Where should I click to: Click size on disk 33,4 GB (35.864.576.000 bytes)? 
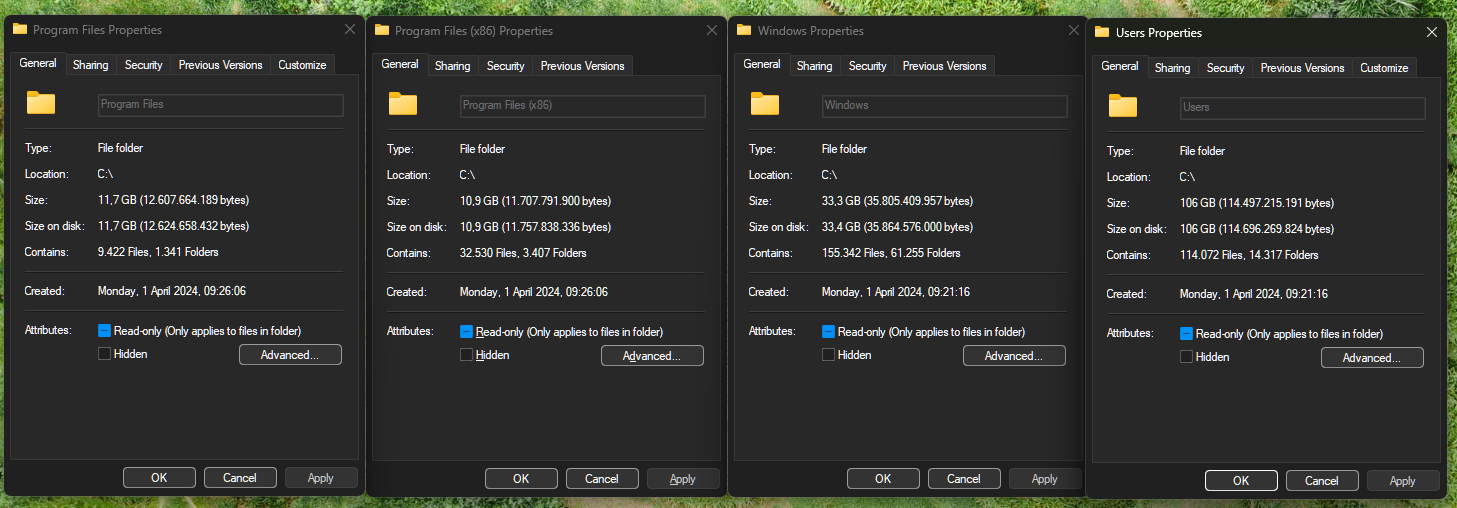[897, 227]
